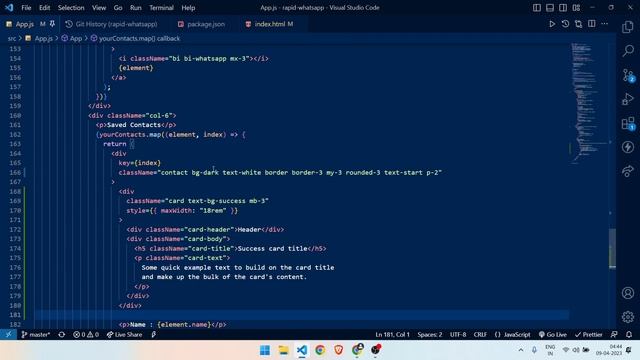This screenshot has width=640, height=360.
Task: Unpin the App.js tab via pin icon
Action: pyautogui.click(x=52, y=24)
